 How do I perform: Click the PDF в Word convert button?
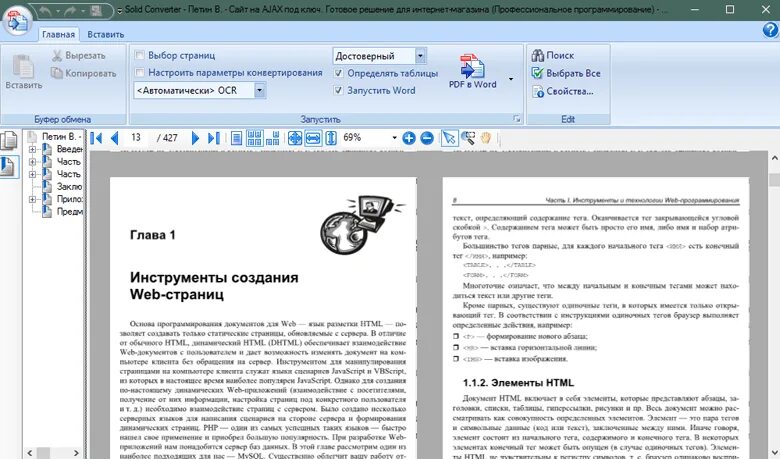pyautogui.click(x=473, y=72)
